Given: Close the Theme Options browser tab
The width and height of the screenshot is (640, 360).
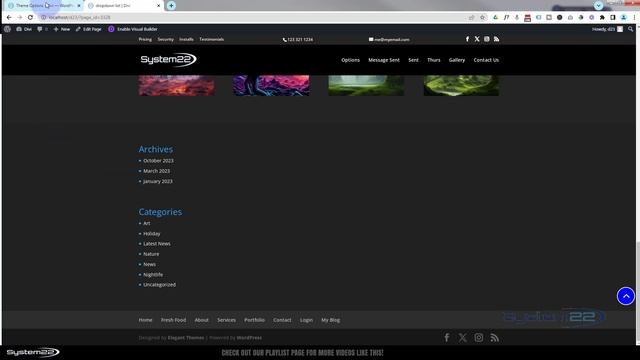Looking at the screenshot, I should pos(79,6).
